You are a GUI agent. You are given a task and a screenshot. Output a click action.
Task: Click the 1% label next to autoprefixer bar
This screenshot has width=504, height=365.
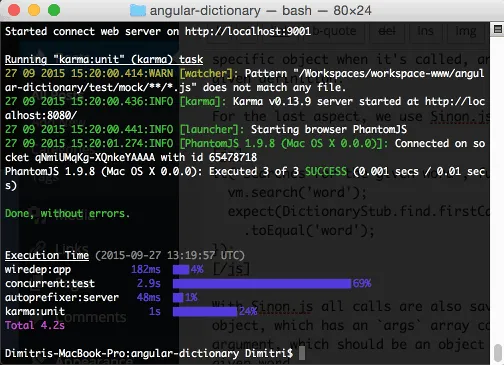191,297
